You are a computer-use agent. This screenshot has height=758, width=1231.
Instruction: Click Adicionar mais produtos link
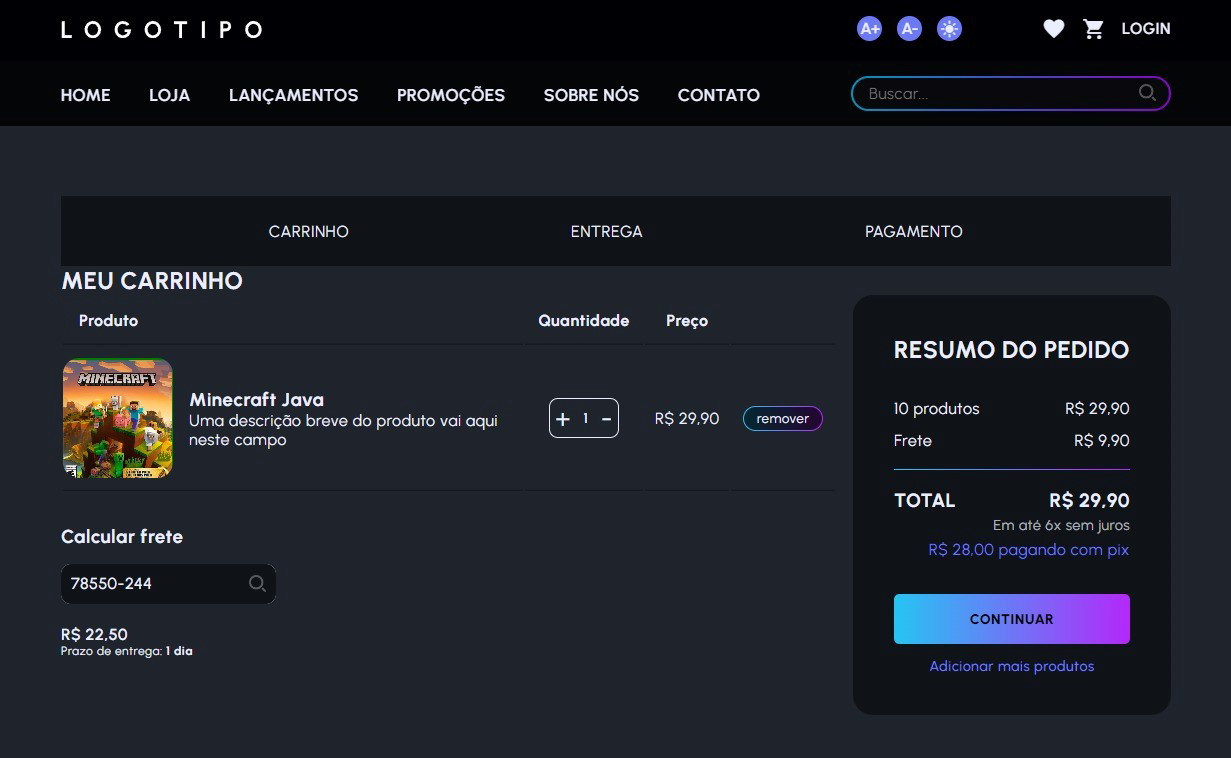pyautogui.click(x=1012, y=666)
